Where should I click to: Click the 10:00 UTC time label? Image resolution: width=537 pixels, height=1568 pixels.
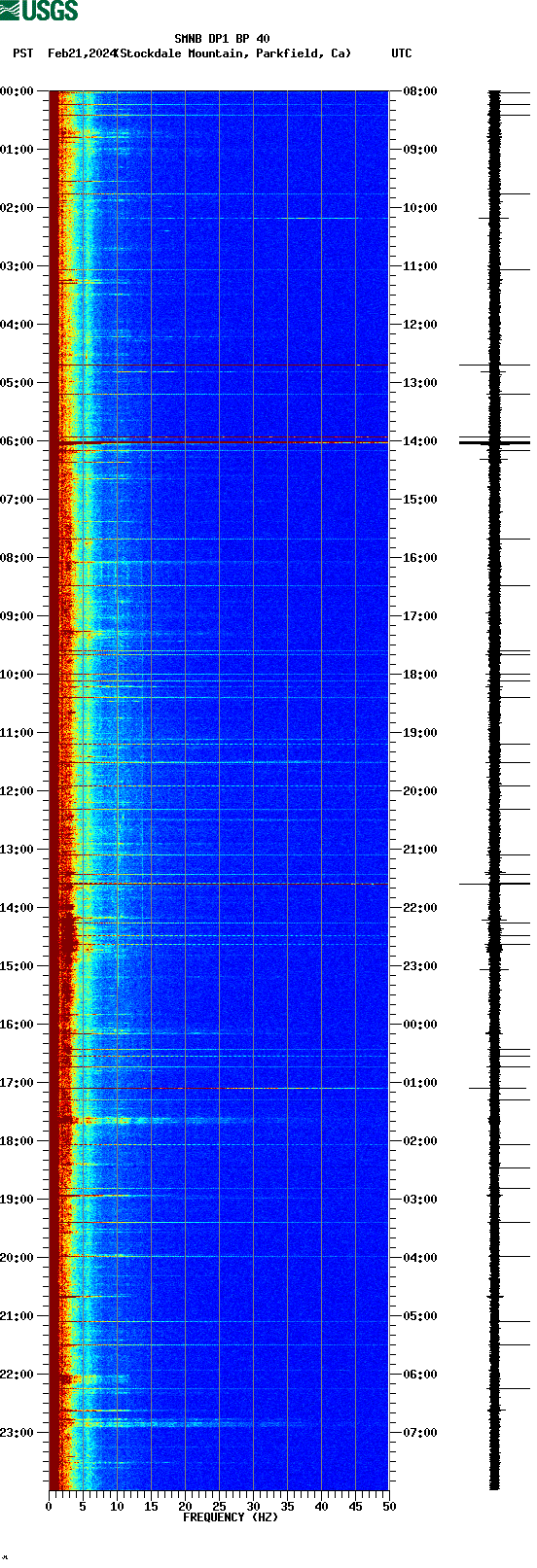click(420, 208)
